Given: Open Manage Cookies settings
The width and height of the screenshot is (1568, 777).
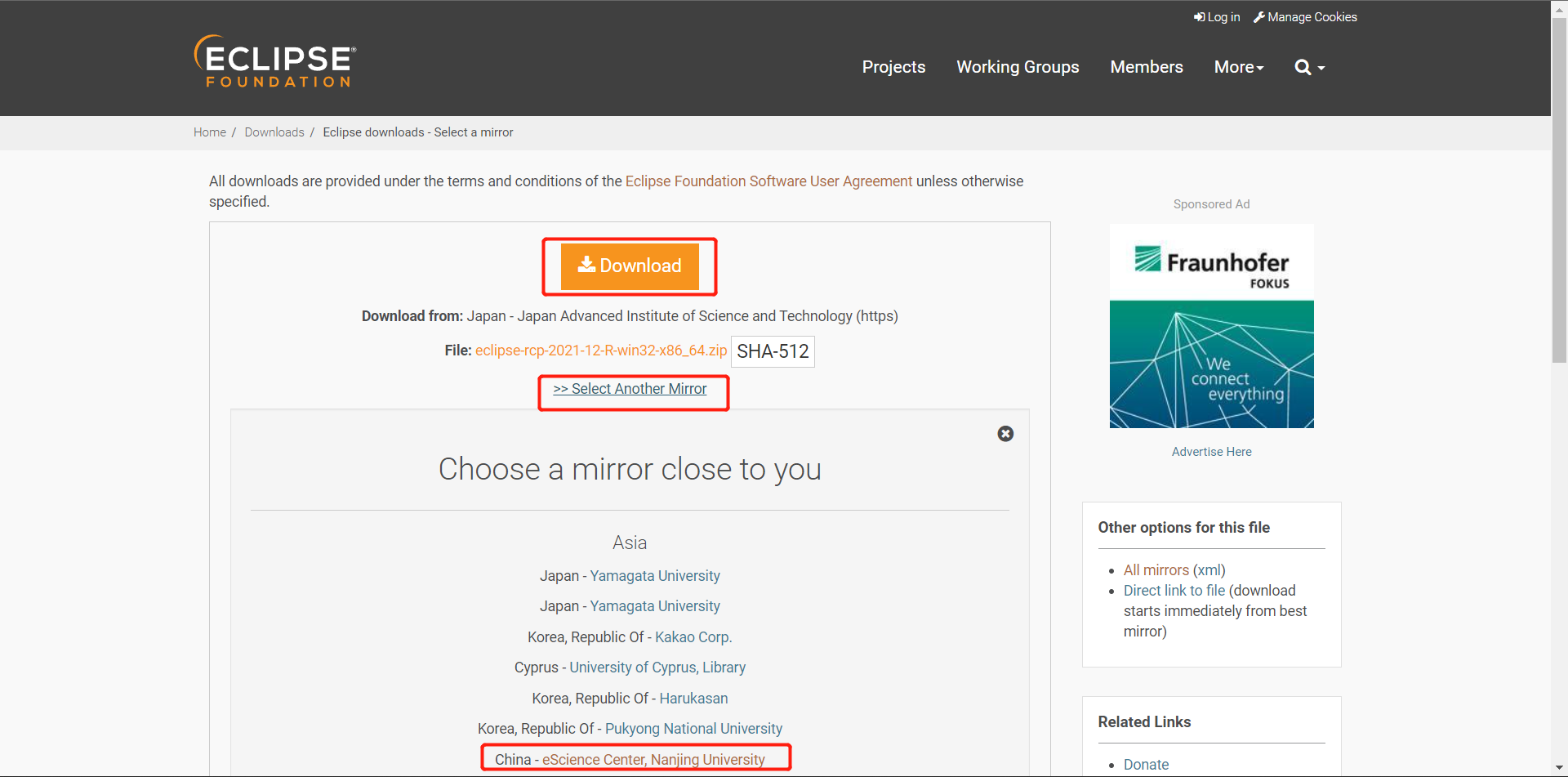Looking at the screenshot, I should [1305, 17].
